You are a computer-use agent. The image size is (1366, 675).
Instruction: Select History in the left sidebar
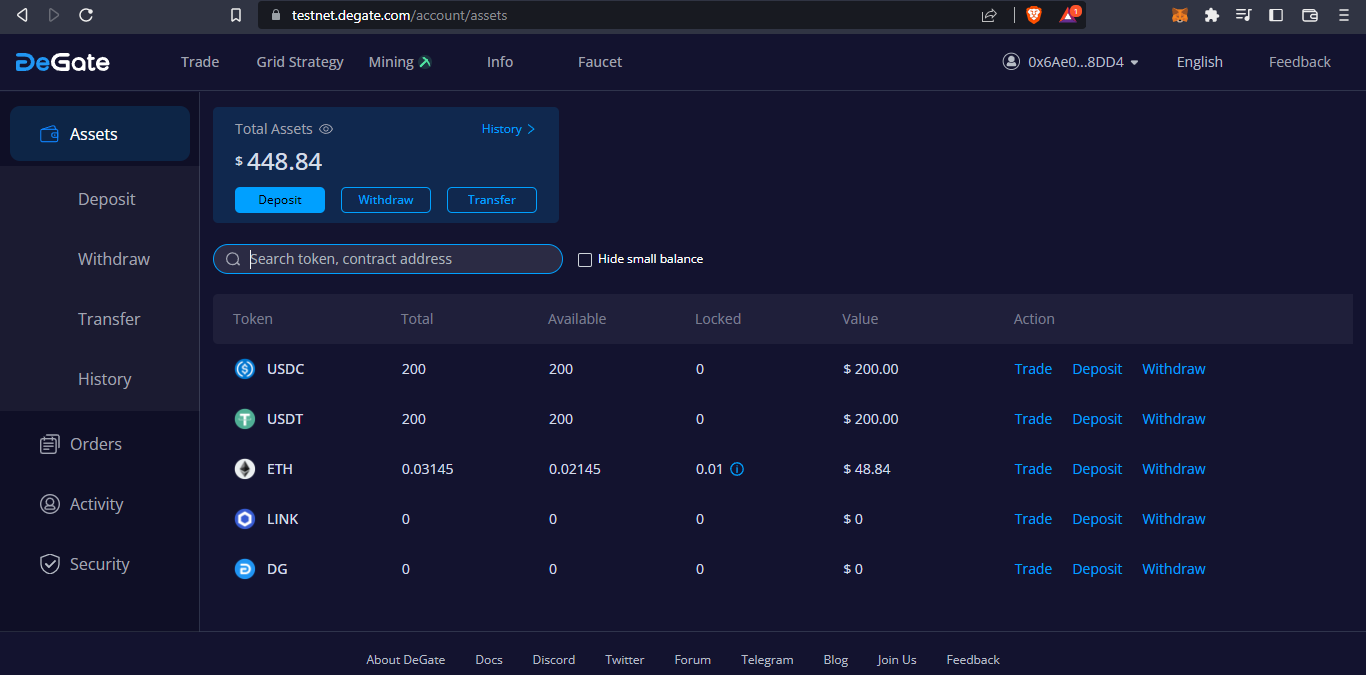105,379
